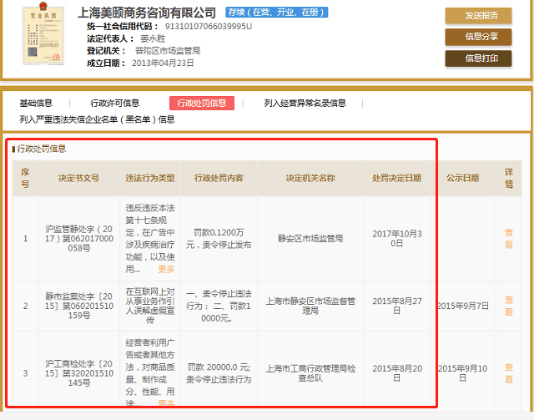Click the 信息分享 button
The height and width of the screenshot is (420, 535).
point(478,37)
